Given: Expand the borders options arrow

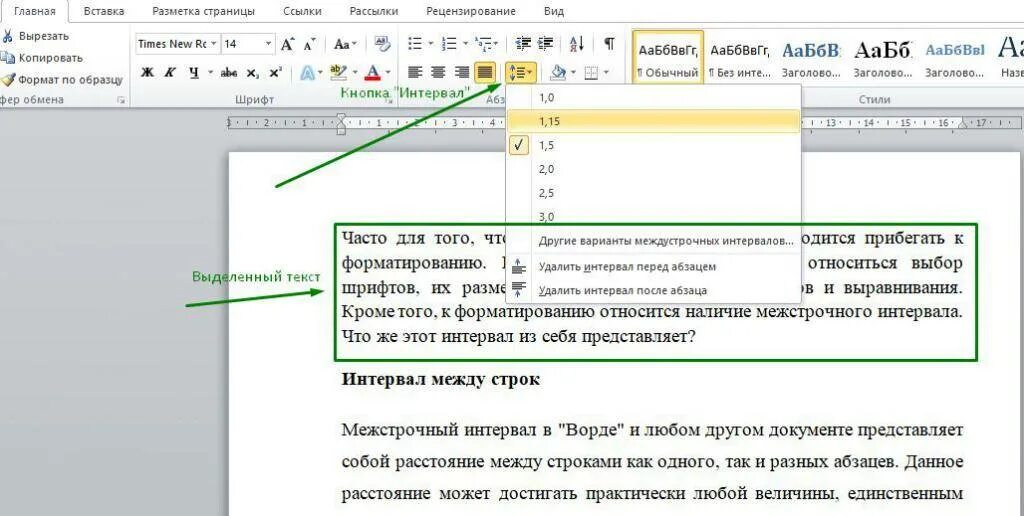Looking at the screenshot, I should tap(607, 73).
